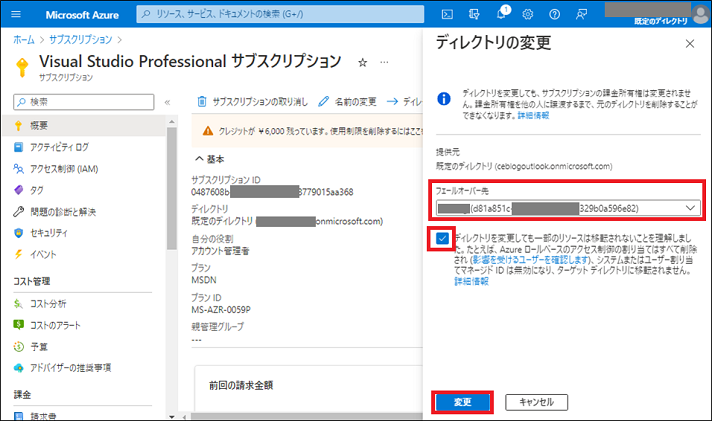Go to サブスクリプション breadcrumb link
712x421 pixels.
tap(80, 40)
